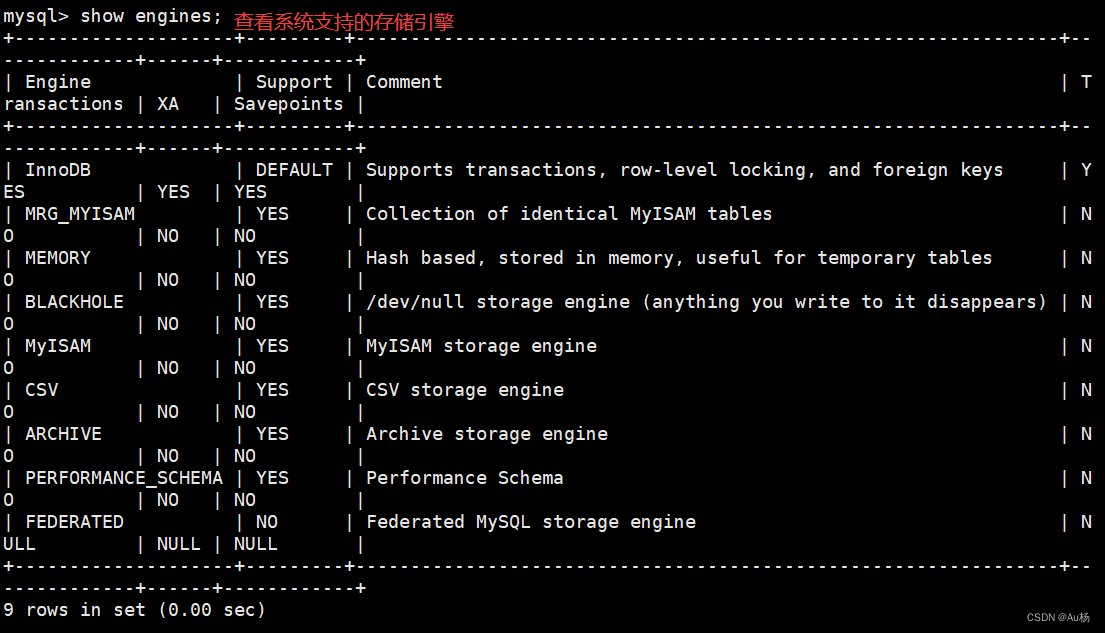Viewport: 1106px width, 633px height.
Task: Click the Support column header
Action: 293,83
